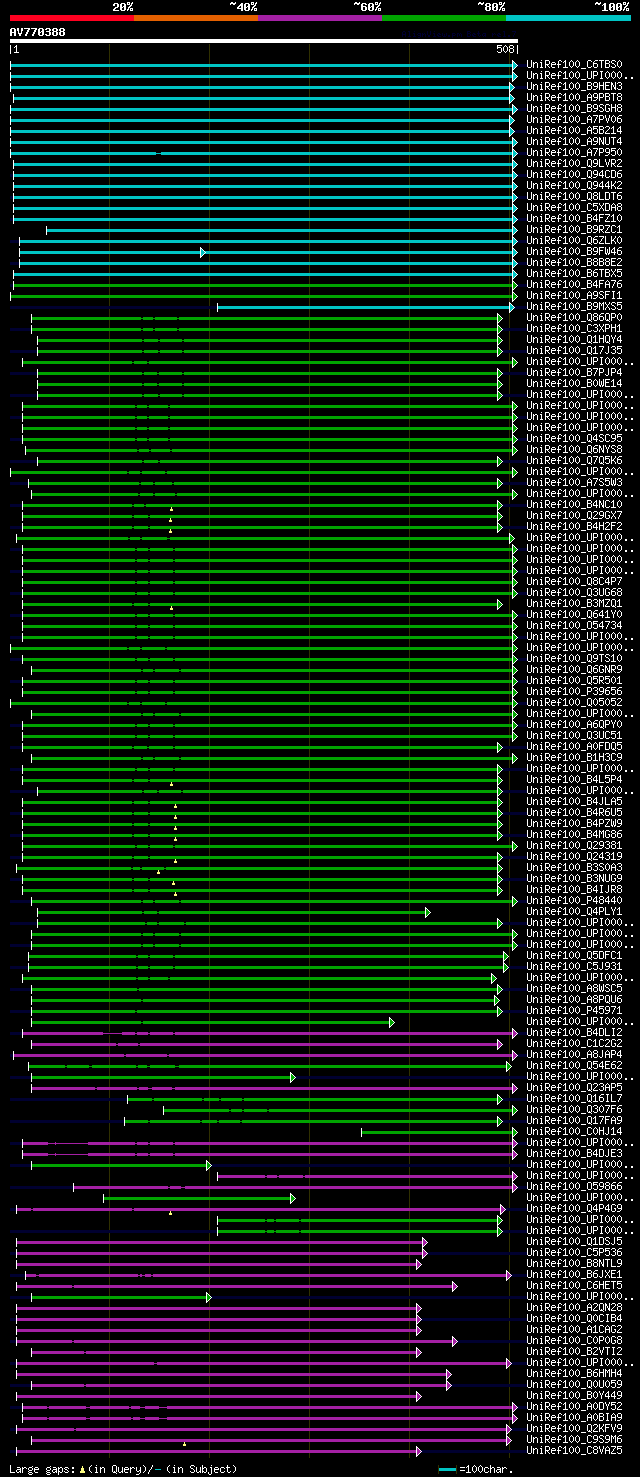Choose the UniRef100_Q17J35 entry
The width and height of the screenshot is (640, 1477).
(x=573, y=351)
